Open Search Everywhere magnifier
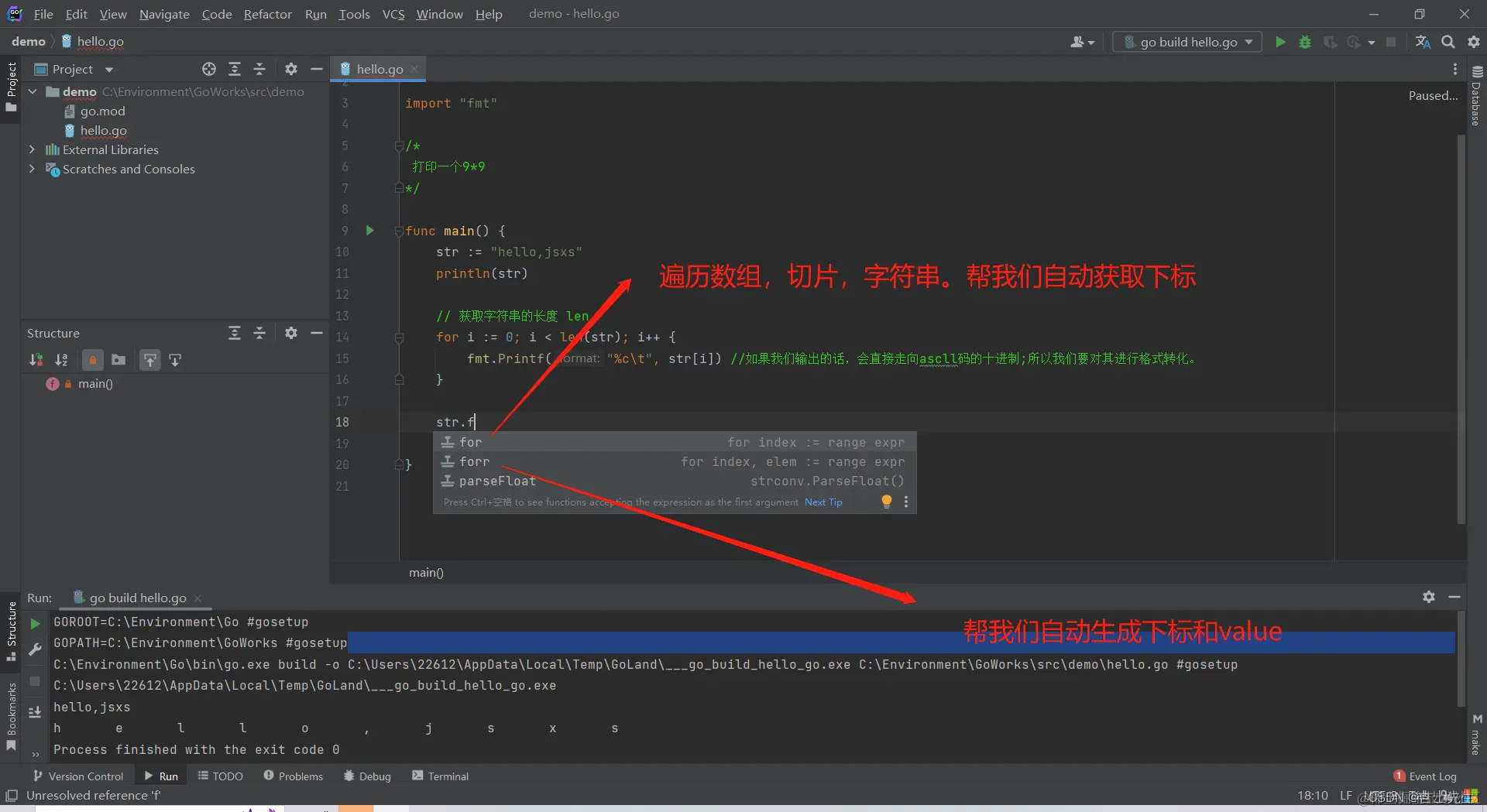This screenshot has height=812, width=1487. coord(1448,42)
